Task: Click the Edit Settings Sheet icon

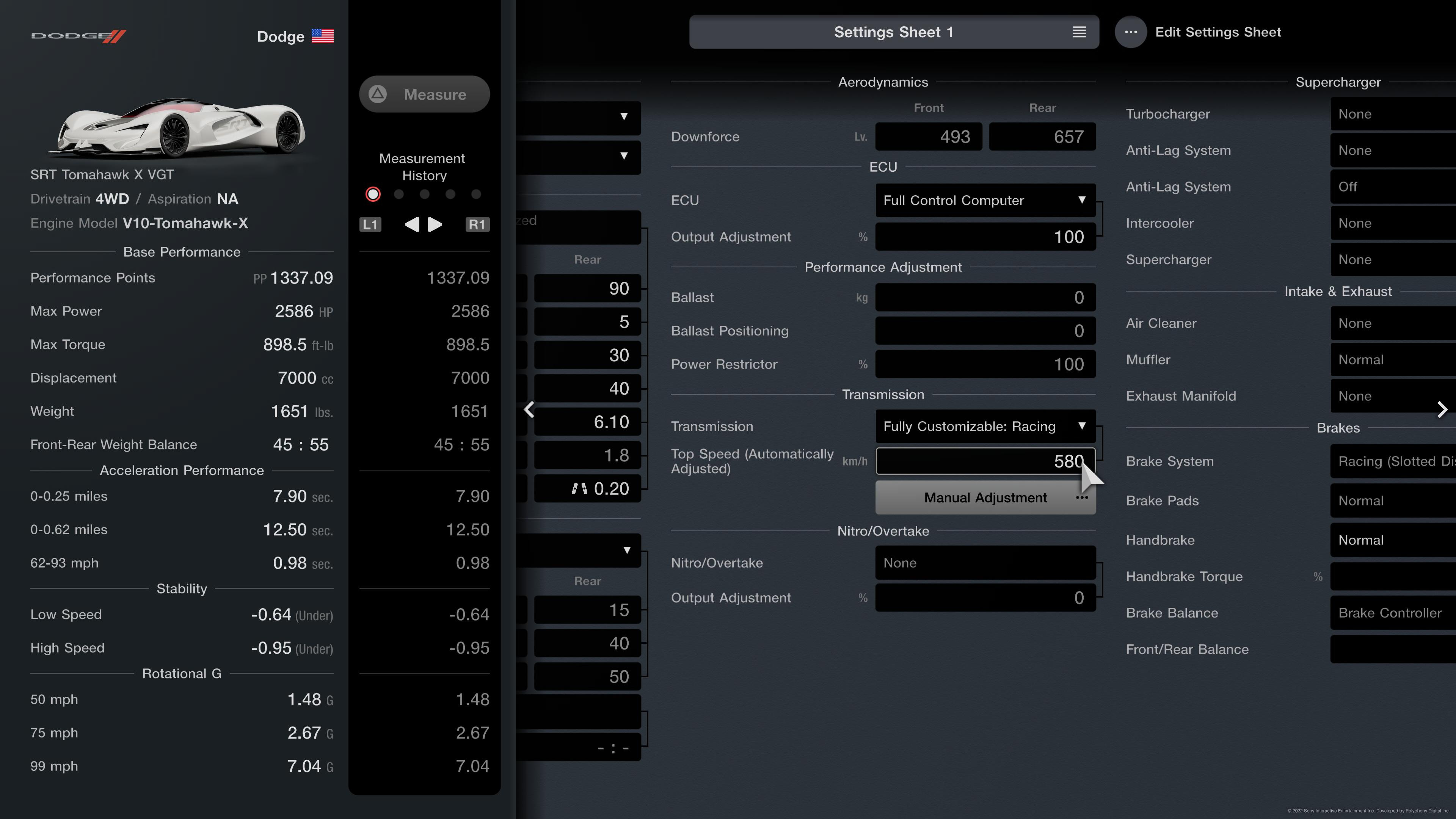Action: tap(1131, 32)
